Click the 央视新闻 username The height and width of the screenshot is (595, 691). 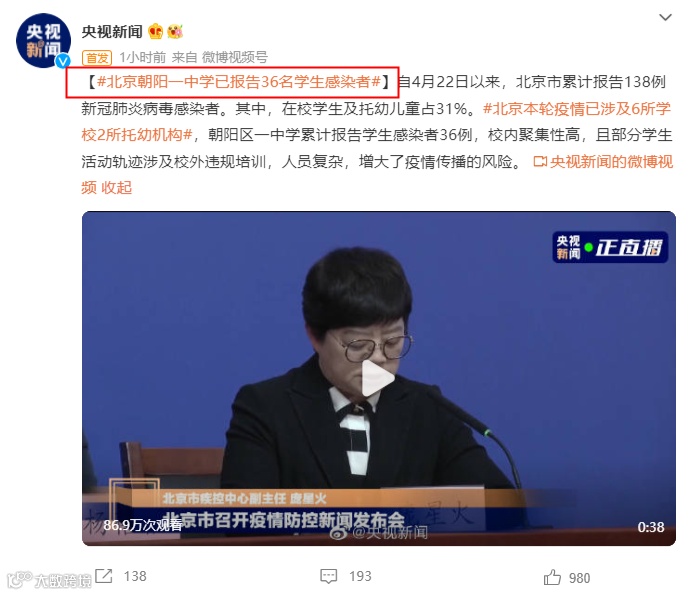pos(112,32)
